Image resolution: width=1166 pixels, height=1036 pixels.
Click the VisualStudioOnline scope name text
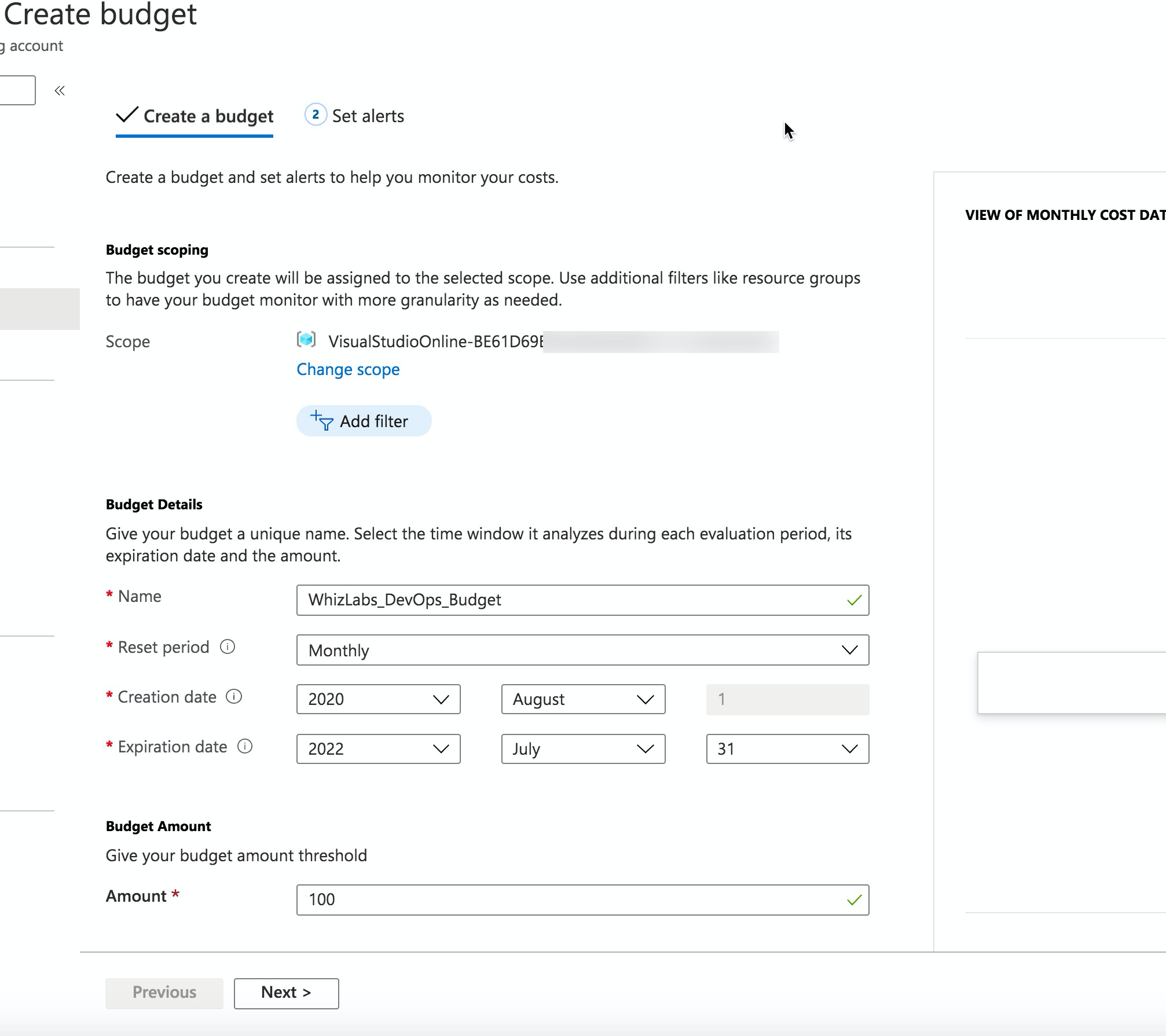tap(436, 341)
